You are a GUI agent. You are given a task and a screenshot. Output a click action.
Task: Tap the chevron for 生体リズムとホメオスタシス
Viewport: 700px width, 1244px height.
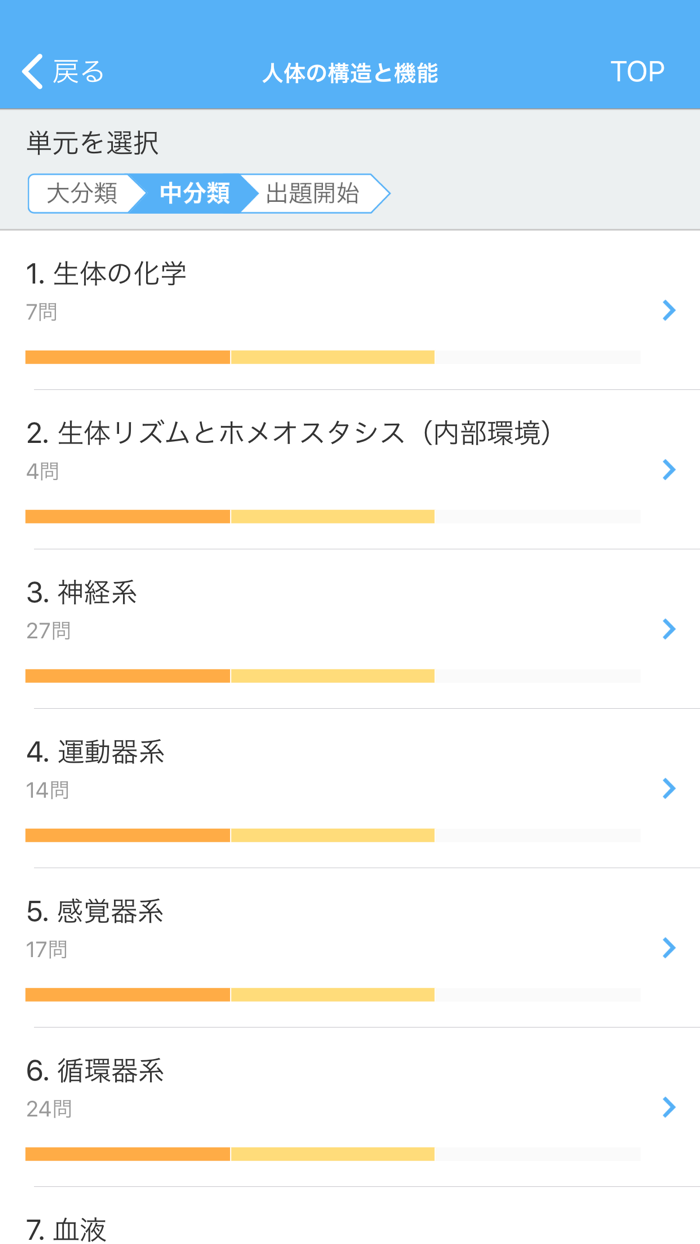point(668,470)
